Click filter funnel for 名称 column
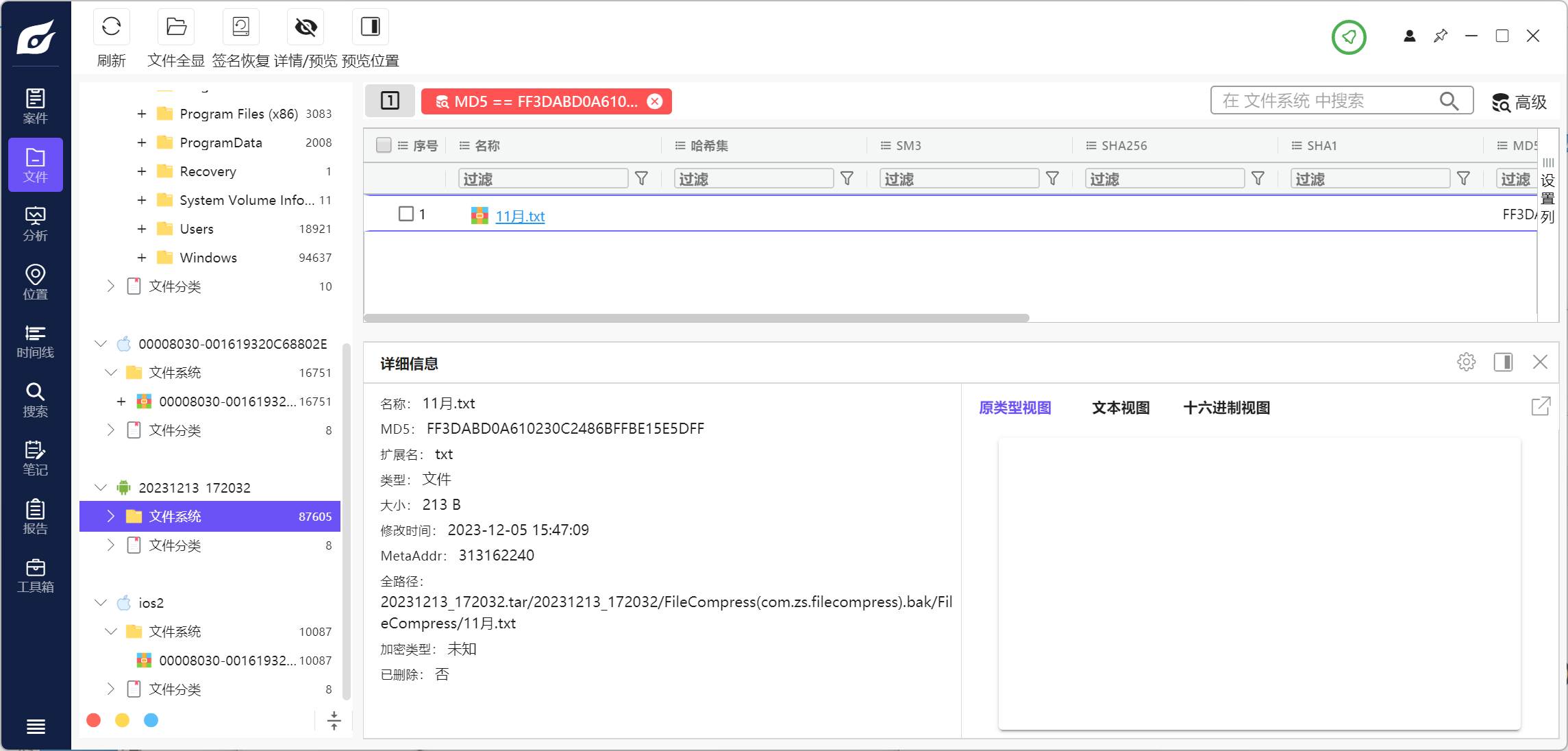1568x751 pixels. click(x=642, y=179)
